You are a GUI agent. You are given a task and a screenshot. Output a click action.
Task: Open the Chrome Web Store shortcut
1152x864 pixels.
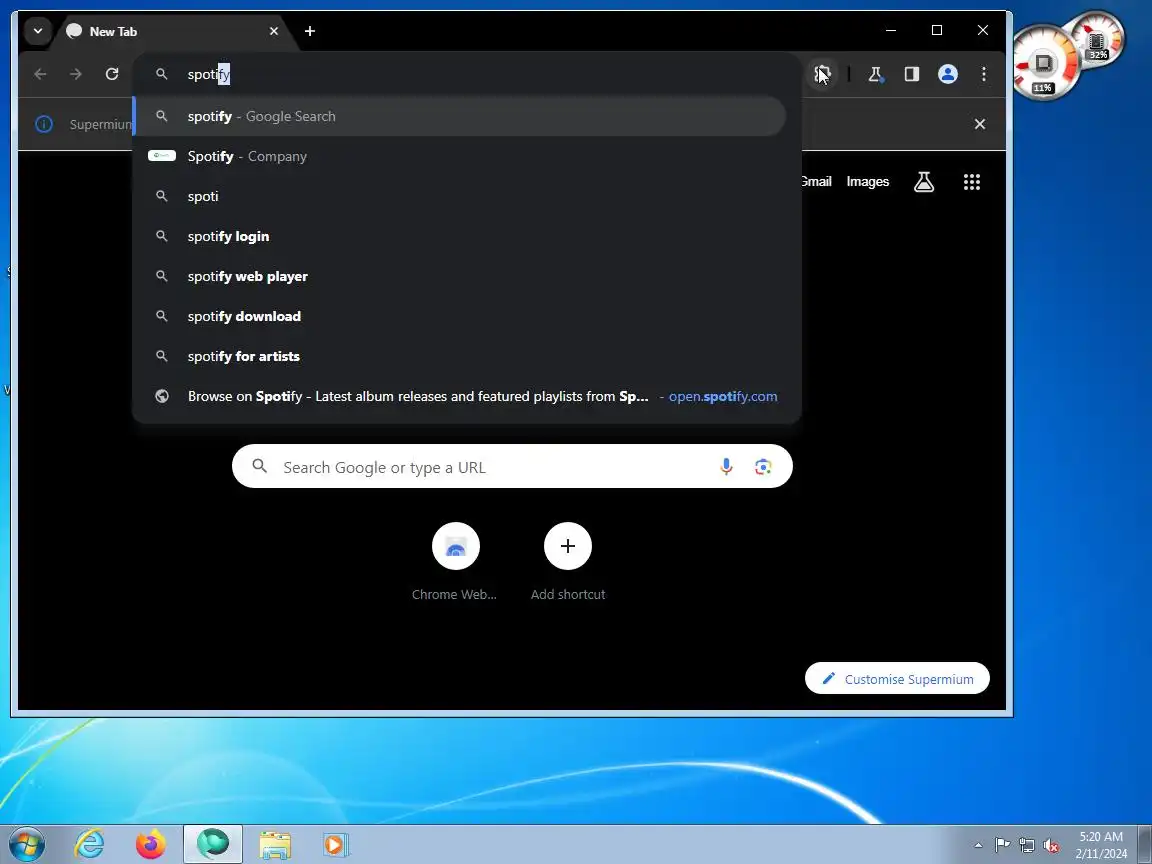(456, 561)
